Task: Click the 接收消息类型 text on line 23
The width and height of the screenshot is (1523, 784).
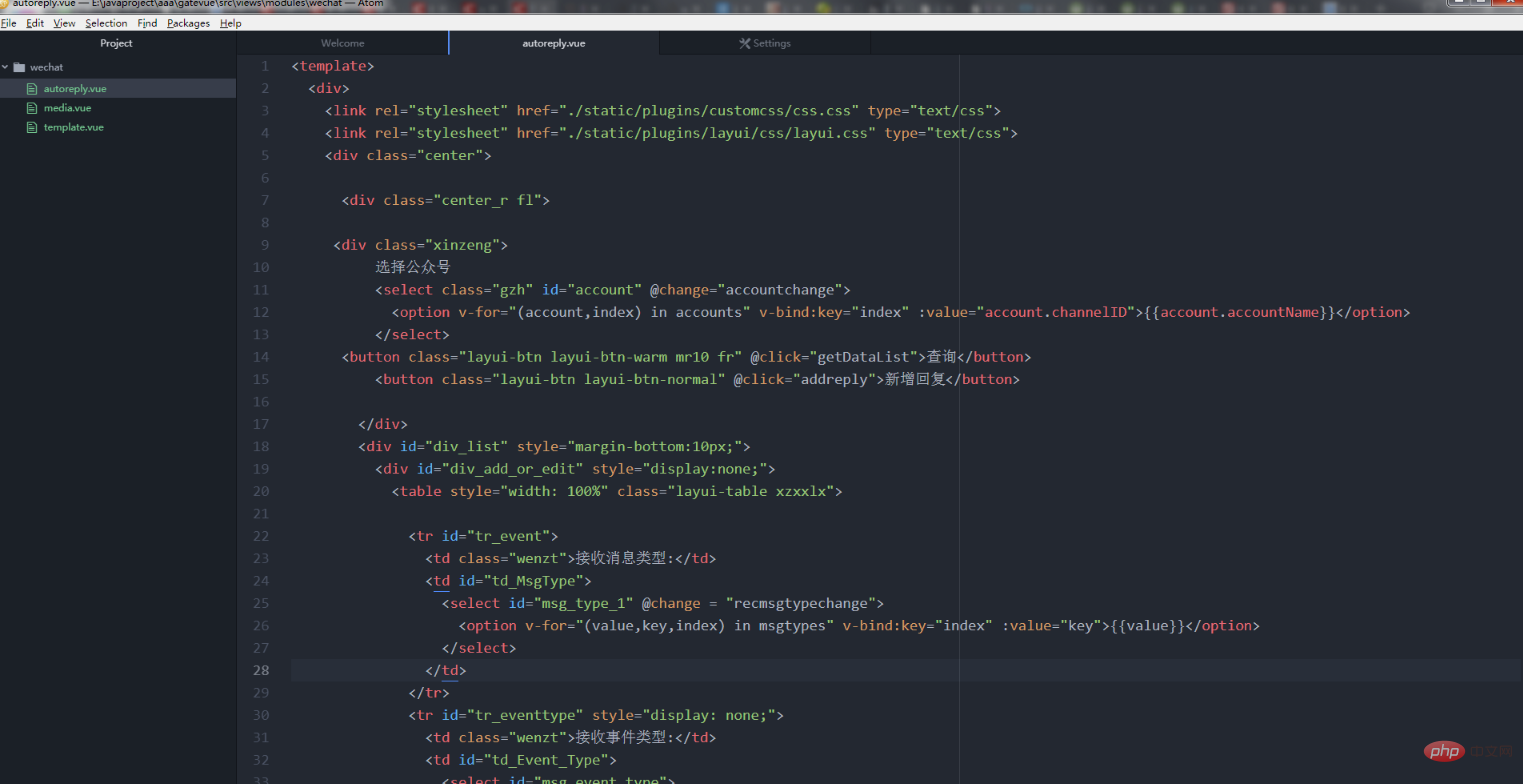Action: pos(621,558)
